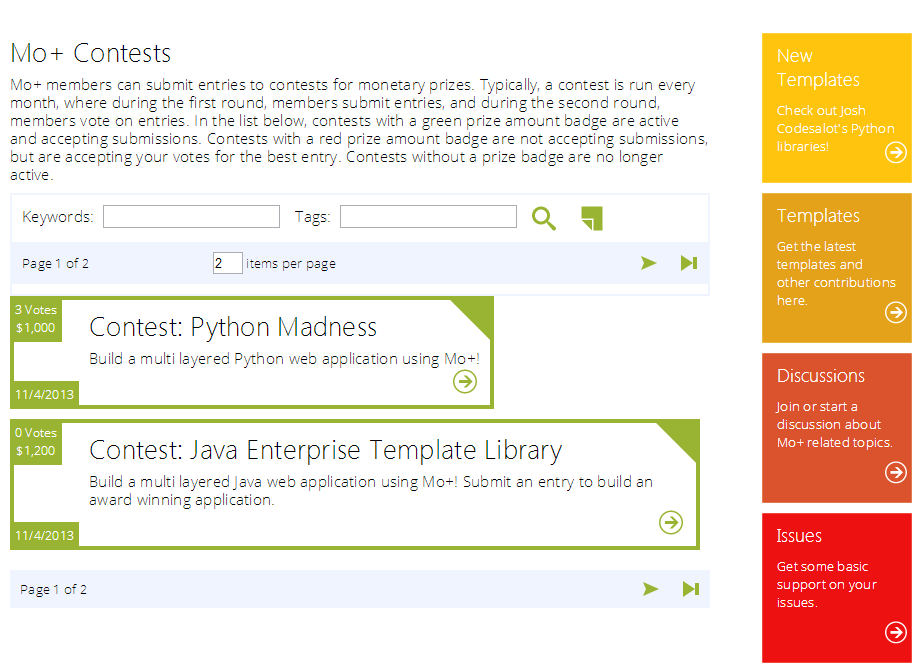Advance a page with the bottom arrow icon
The height and width of the screenshot is (670, 918).
click(x=651, y=589)
